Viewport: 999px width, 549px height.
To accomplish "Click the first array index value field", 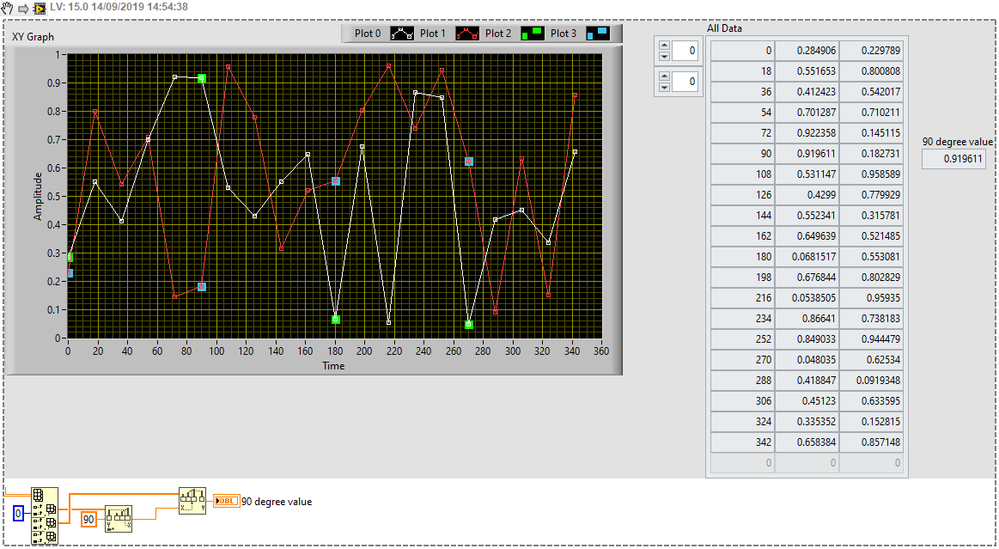I will coord(685,51).
